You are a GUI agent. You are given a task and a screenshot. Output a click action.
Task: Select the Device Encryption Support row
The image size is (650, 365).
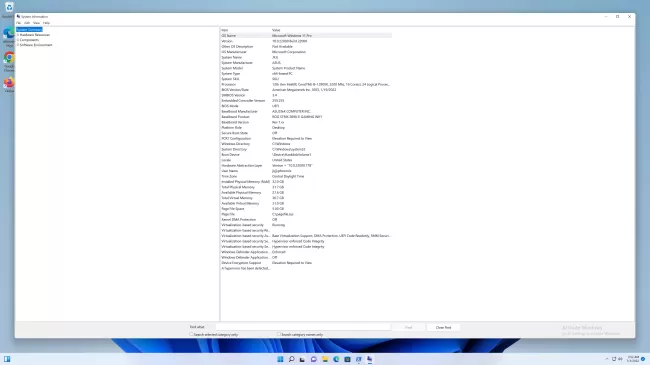pos(306,263)
